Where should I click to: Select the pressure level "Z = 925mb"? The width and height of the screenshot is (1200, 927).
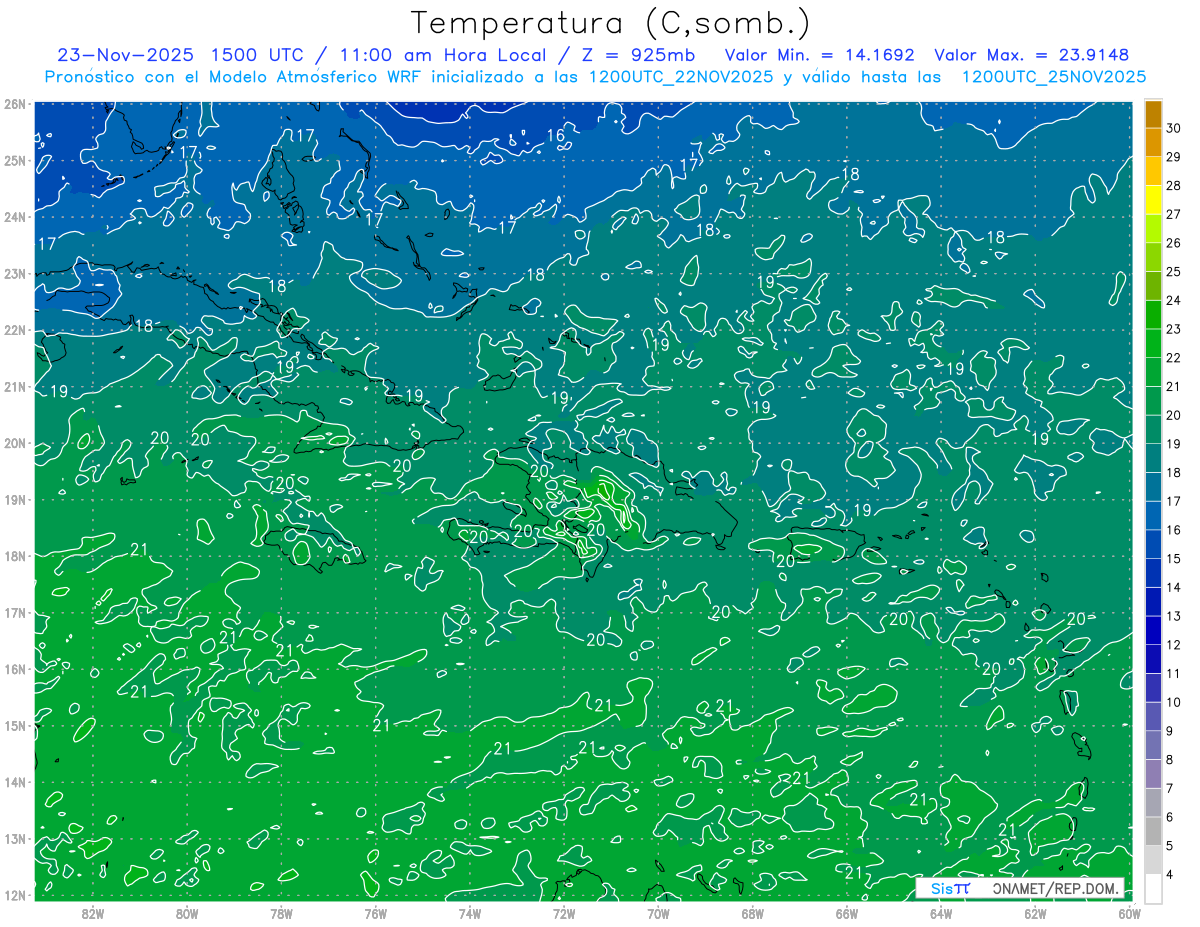point(631,55)
